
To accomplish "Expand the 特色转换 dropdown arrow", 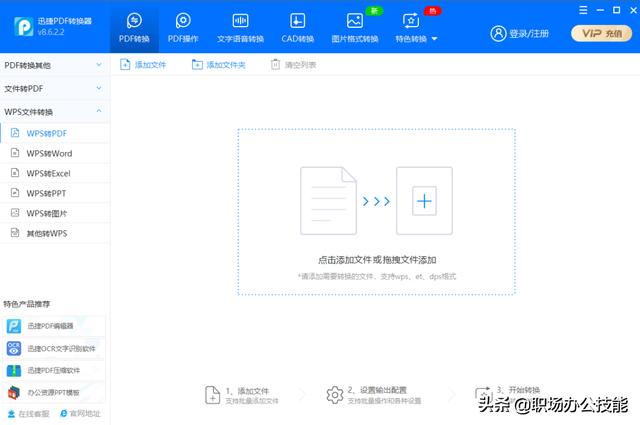I will click(434, 39).
